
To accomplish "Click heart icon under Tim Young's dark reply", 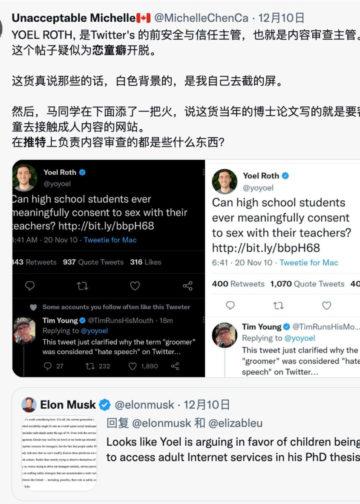I will (x=132, y=366).
